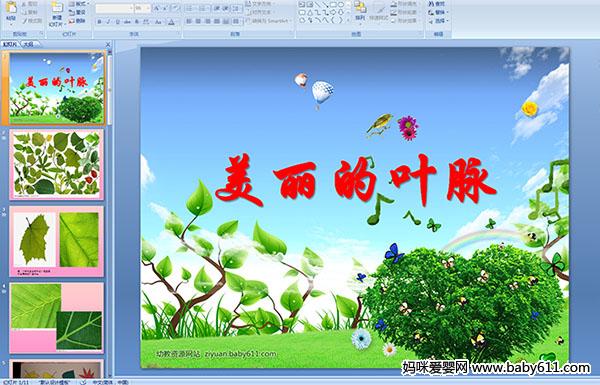Open the Change Case Aa dropdown

[158, 22]
